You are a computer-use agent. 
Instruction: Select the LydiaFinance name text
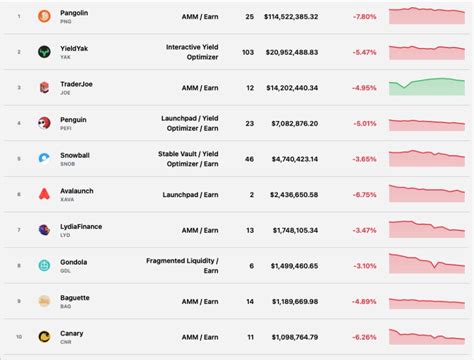(x=81, y=226)
